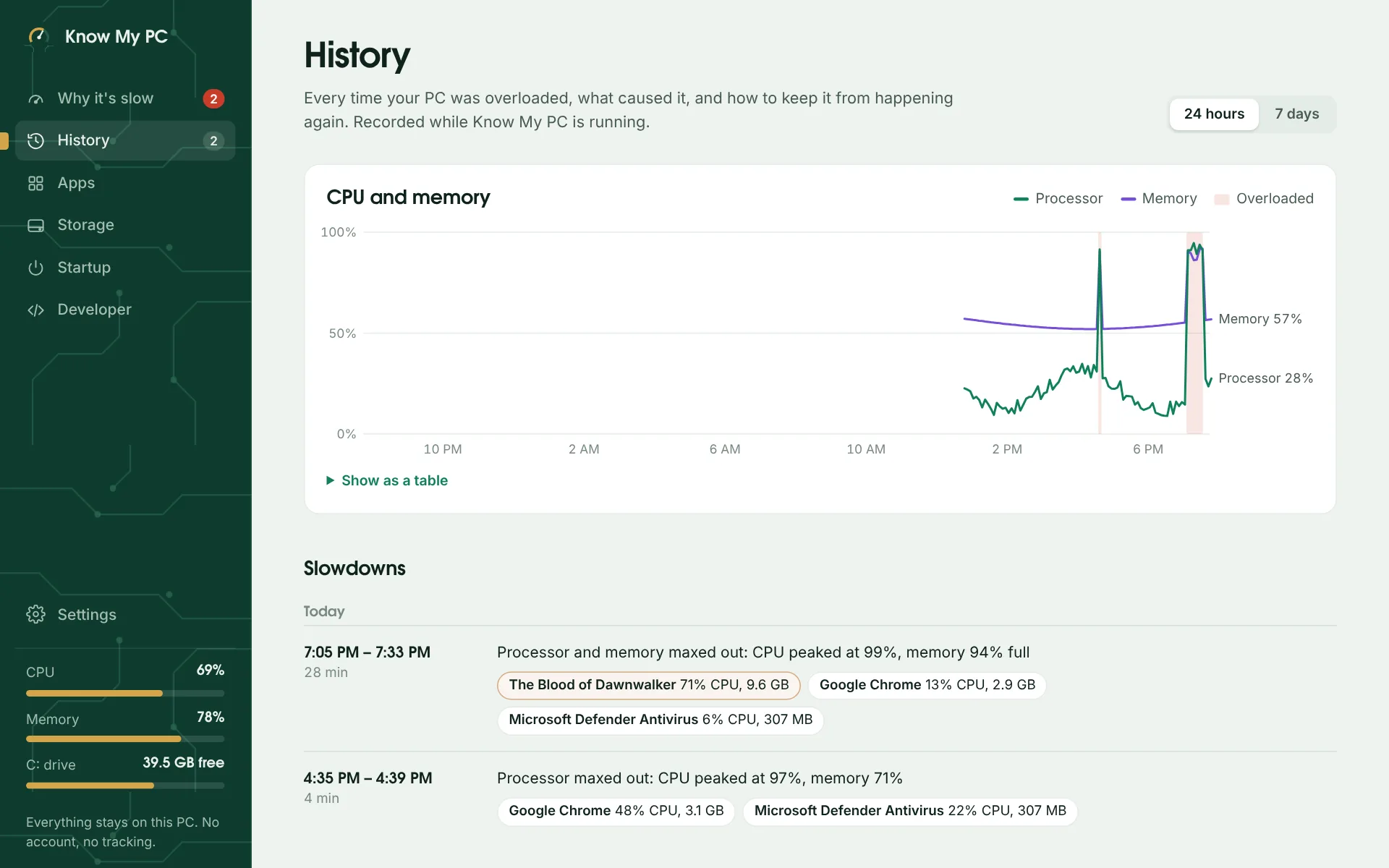Click the Processor legend green swatch
The width and height of the screenshot is (1389, 868).
(1021, 199)
